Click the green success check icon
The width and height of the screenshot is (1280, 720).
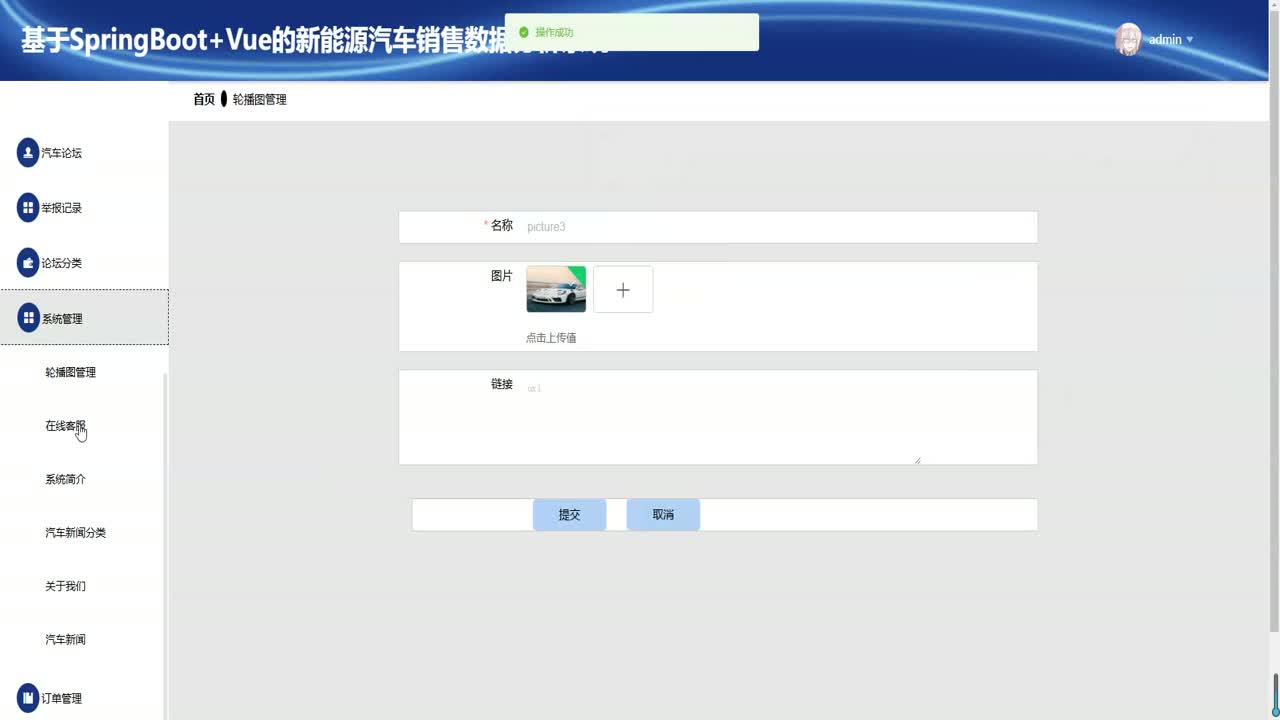[524, 32]
